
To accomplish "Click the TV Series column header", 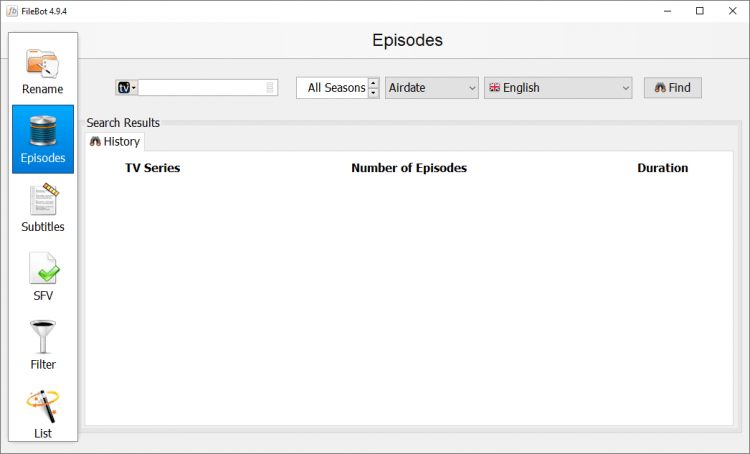I will [152, 168].
